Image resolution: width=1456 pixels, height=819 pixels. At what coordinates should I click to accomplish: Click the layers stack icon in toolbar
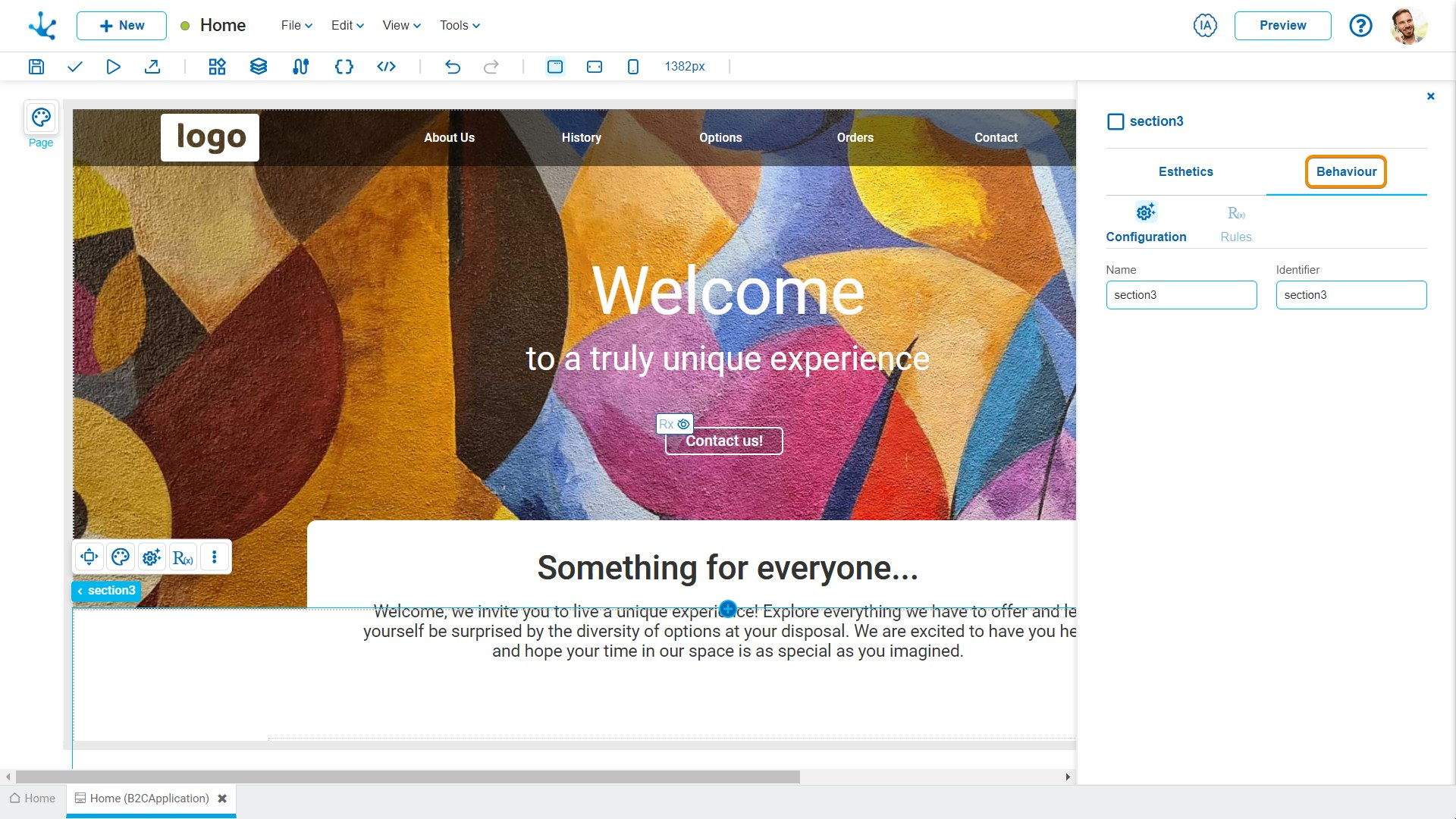pos(258,66)
